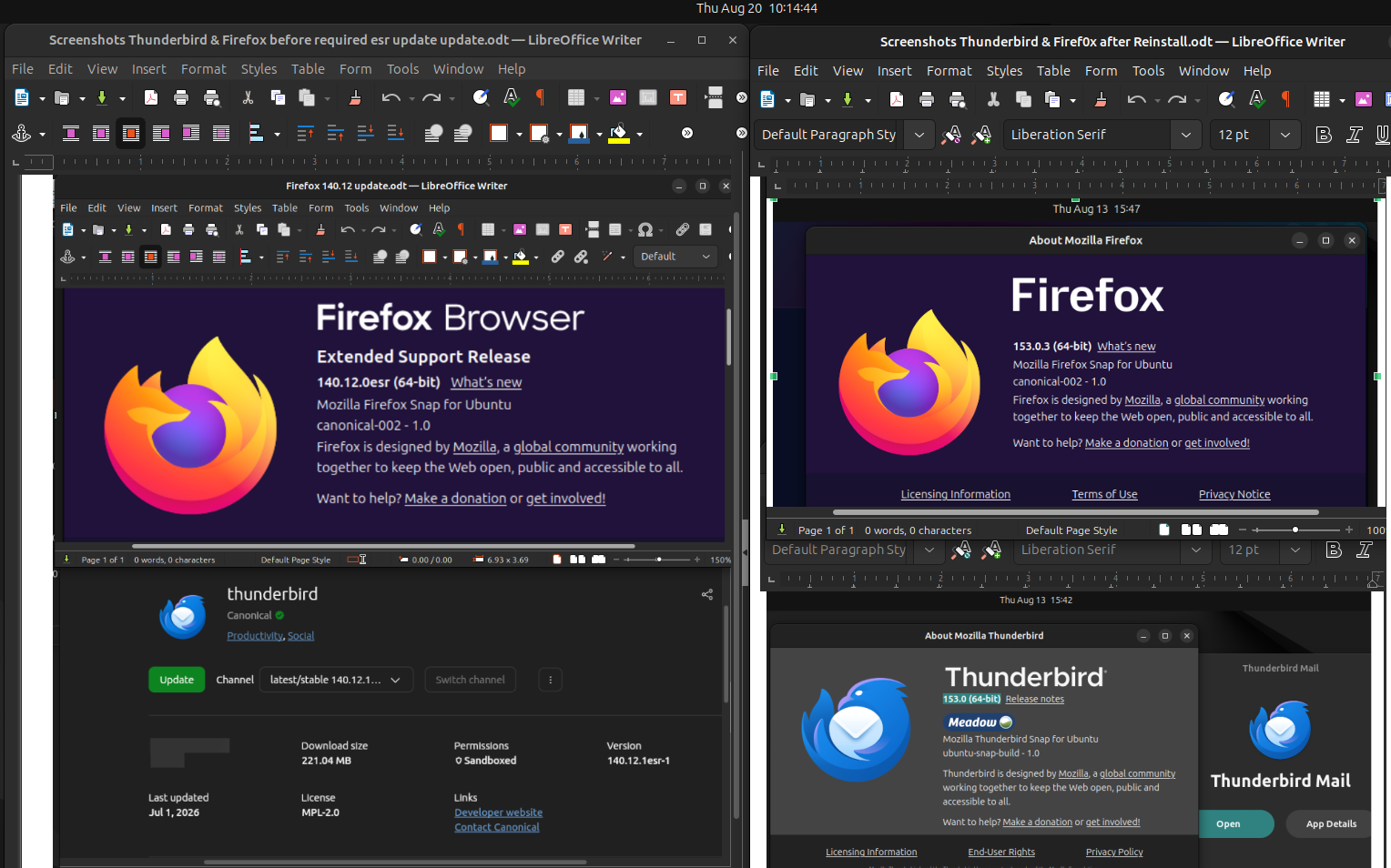Image resolution: width=1391 pixels, height=868 pixels.
Task: Click the Clone Formatting paintbrush in right window
Action: point(1101,99)
